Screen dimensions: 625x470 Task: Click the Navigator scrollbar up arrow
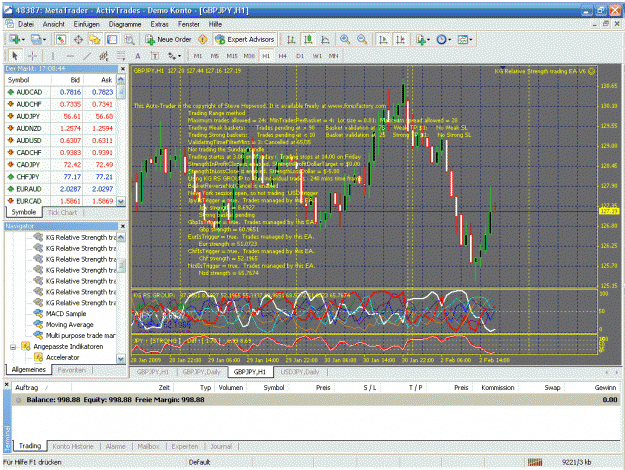[121, 238]
